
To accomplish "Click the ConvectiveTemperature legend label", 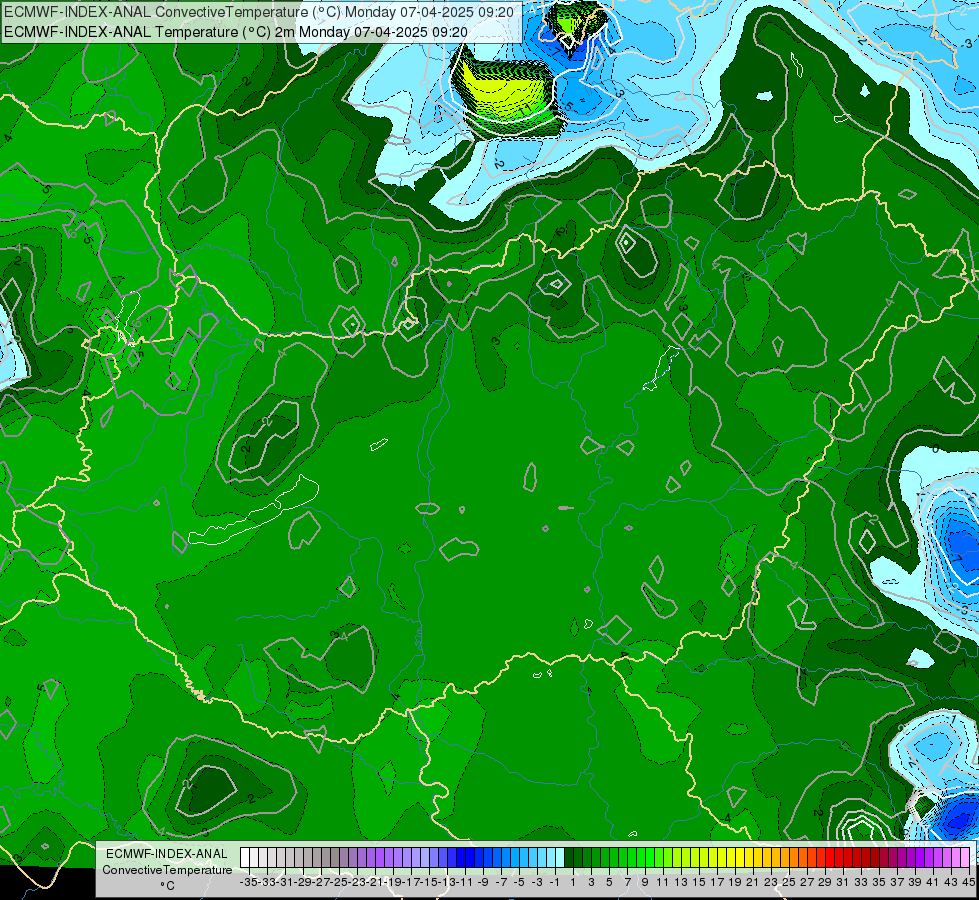I will click(167, 869).
